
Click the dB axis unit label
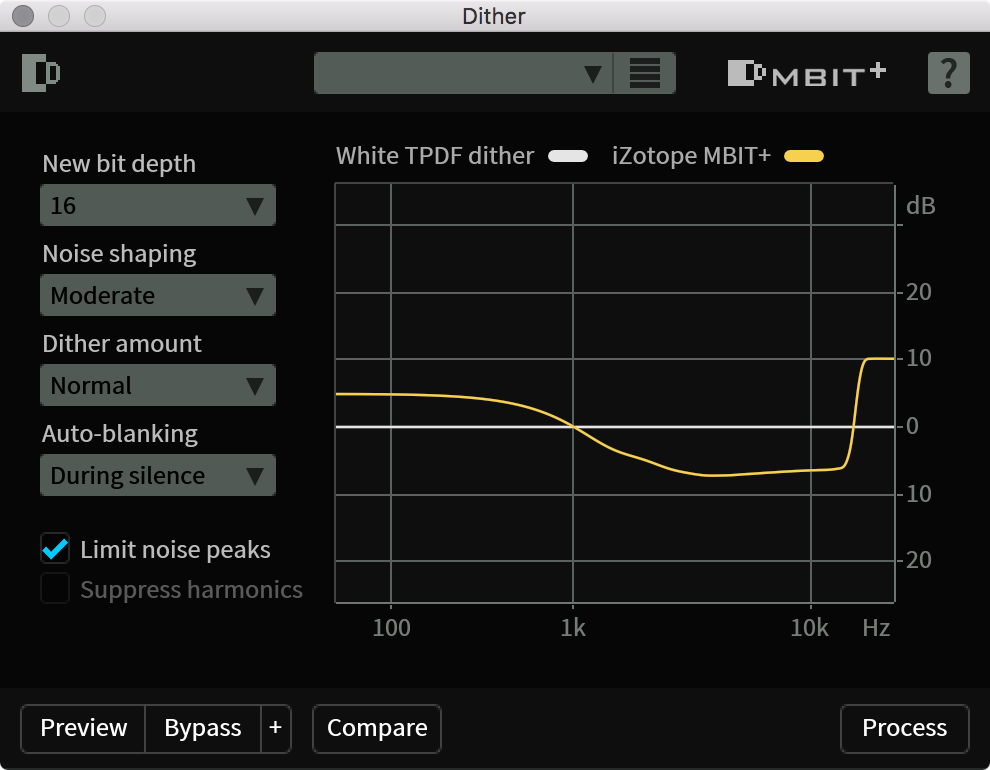[x=921, y=206]
